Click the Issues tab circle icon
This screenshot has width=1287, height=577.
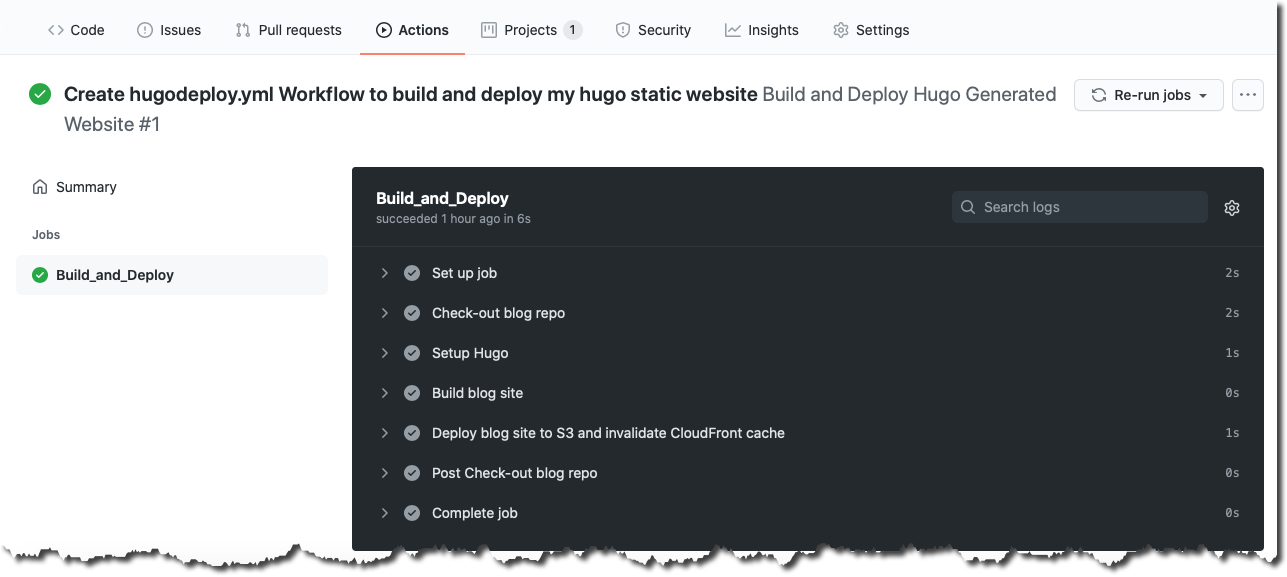[145, 30]
